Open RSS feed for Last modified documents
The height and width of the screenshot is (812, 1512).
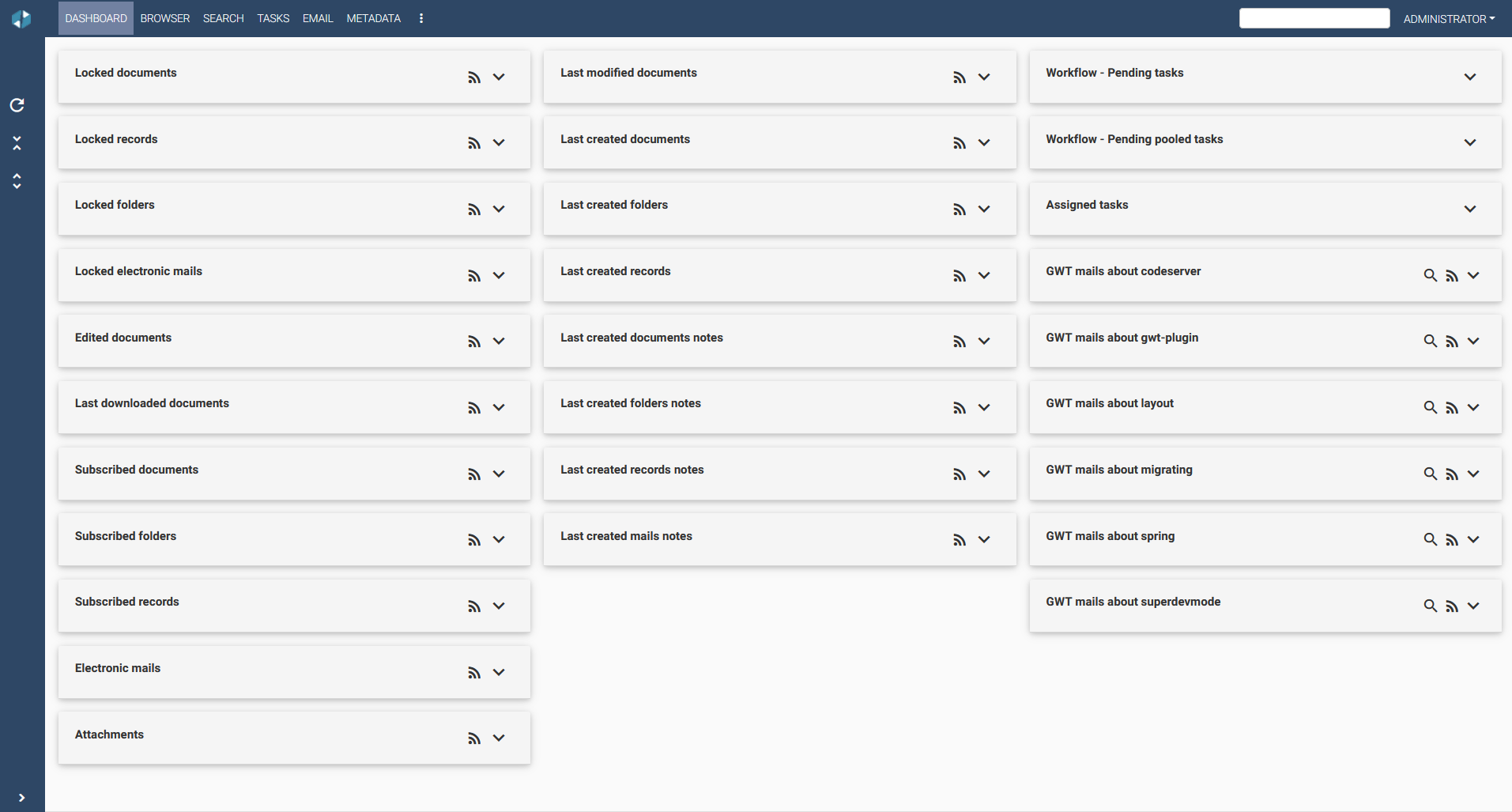(960, 77)
